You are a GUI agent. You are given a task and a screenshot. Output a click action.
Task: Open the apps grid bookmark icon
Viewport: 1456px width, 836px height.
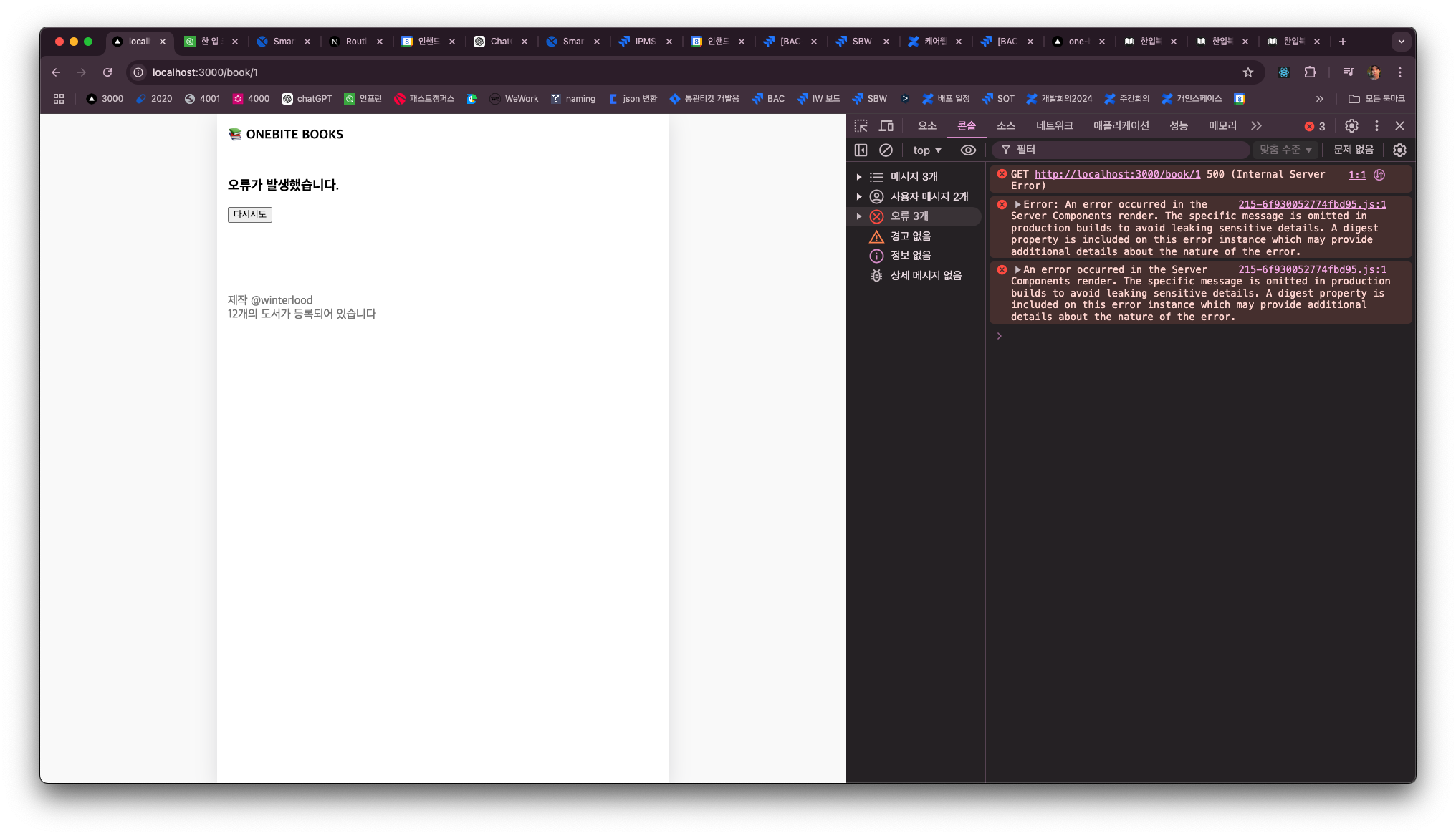click(59, 99)
